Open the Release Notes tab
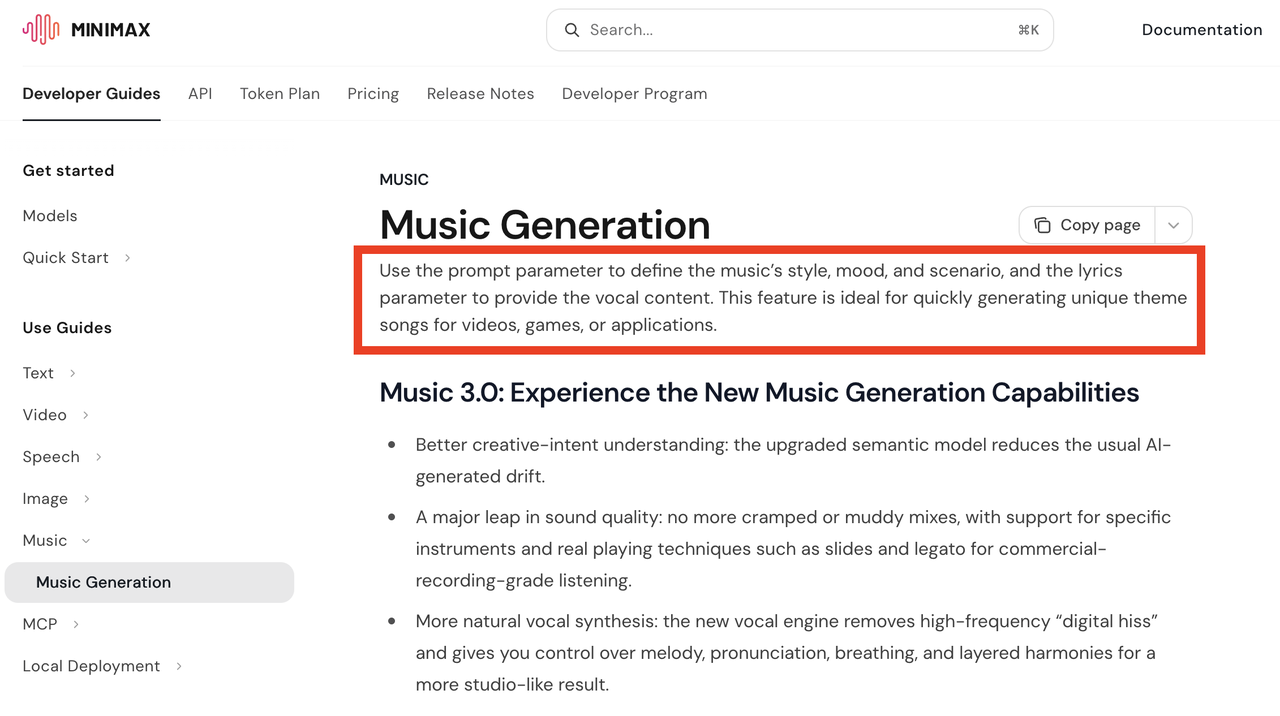 [480, 94]
